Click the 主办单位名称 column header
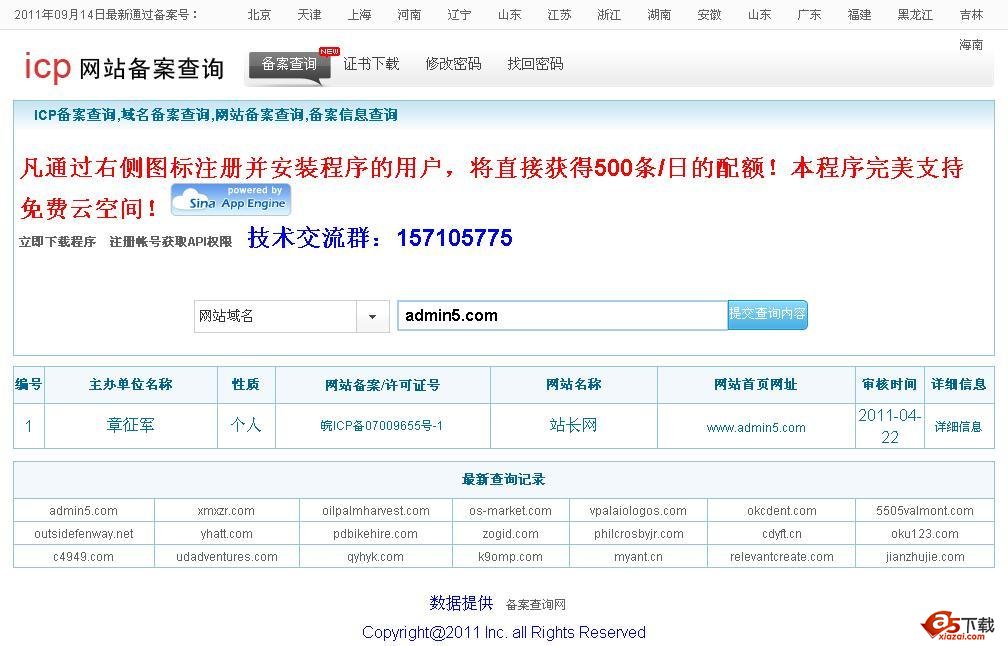 [x=130, y=385]
